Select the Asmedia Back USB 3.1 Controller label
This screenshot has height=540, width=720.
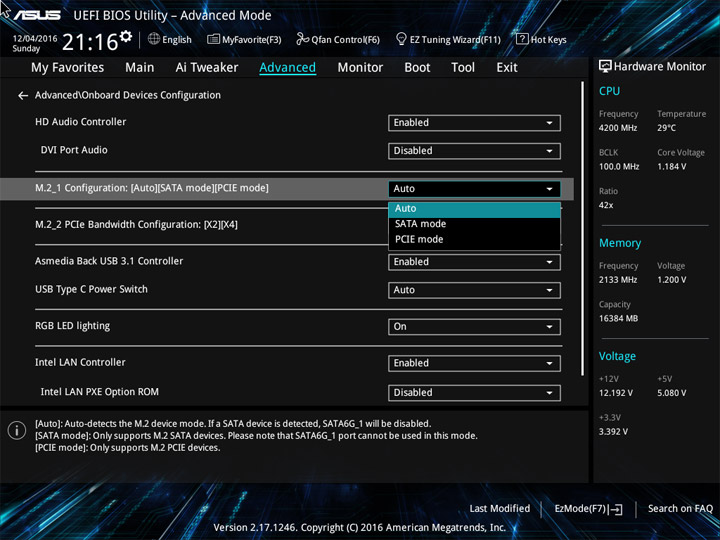109,261
